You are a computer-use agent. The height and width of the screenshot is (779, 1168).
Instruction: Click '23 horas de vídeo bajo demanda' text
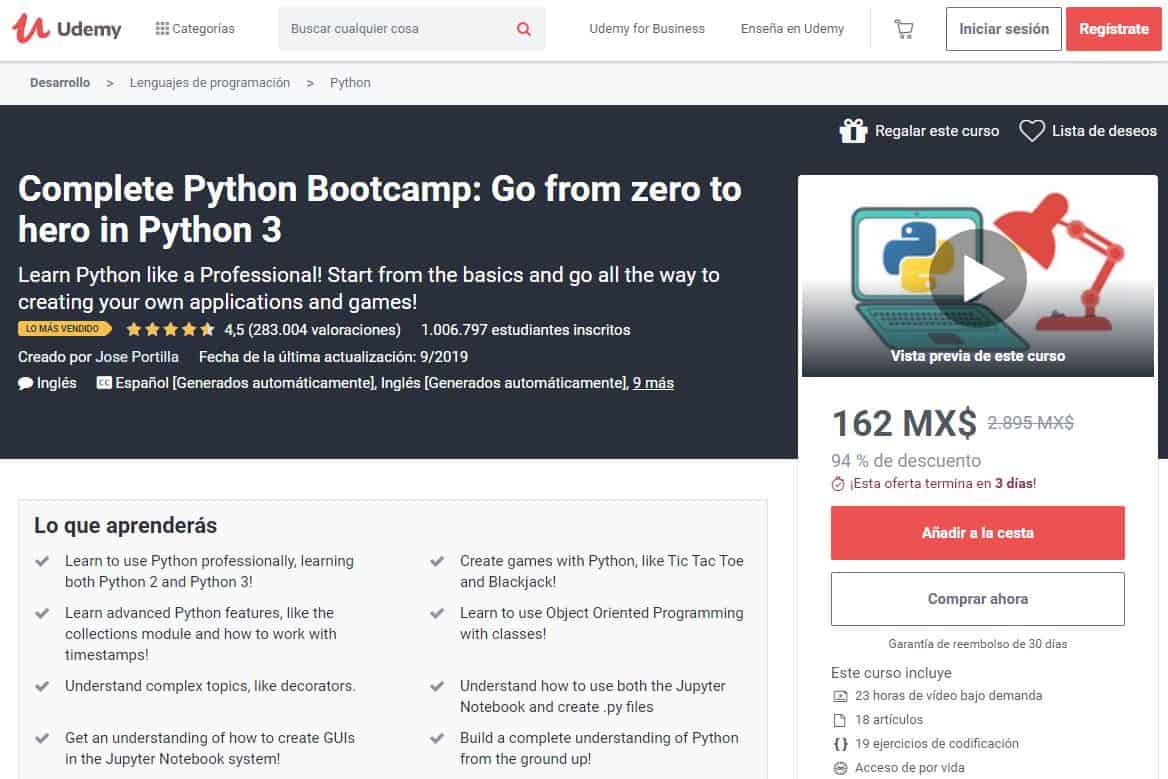(x=948, y=696)
